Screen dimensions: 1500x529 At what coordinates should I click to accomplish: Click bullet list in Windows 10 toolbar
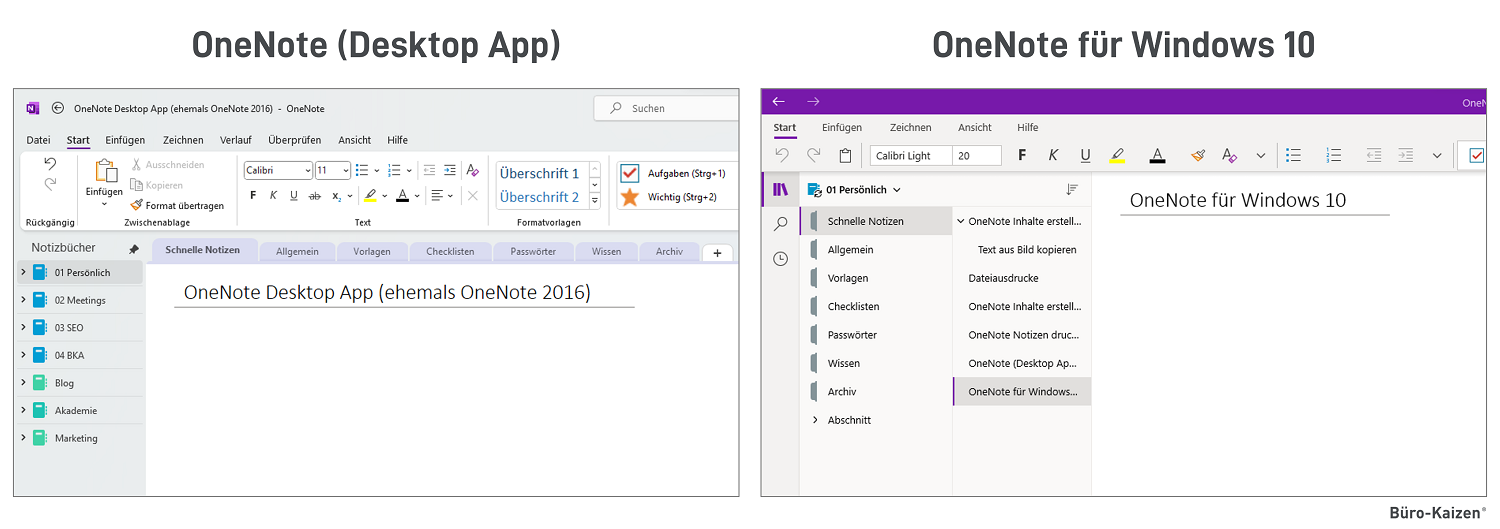[1294, 155]
